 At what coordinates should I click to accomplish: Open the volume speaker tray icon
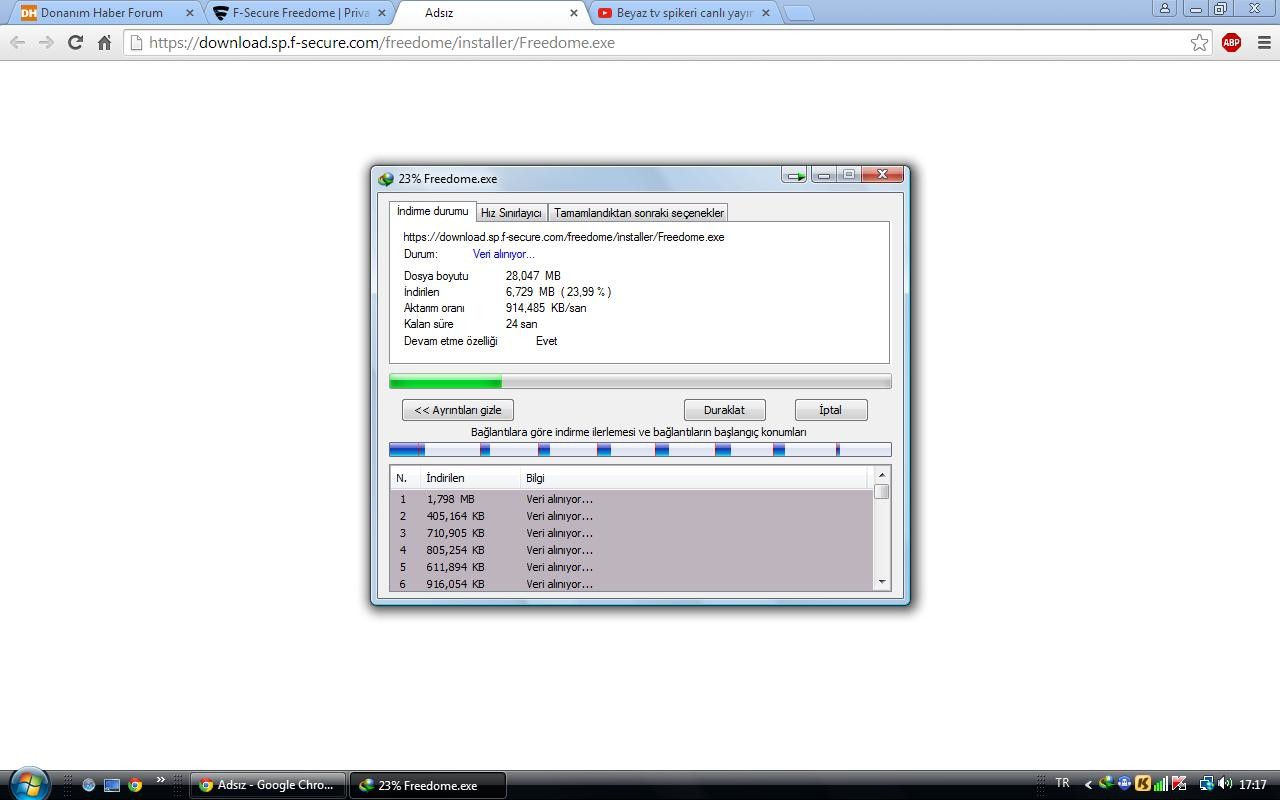click(1225, 784)
